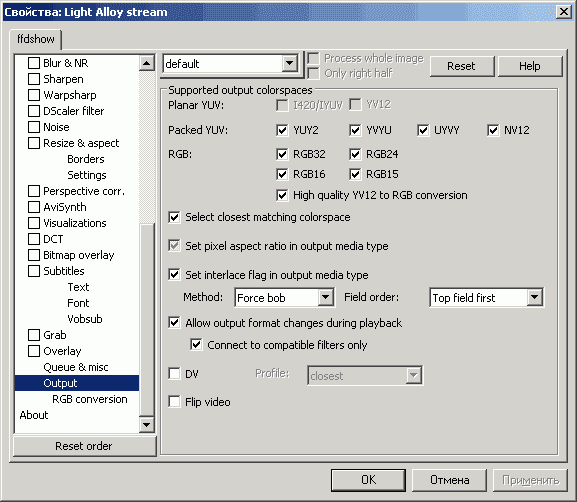Enable the Flip video checkbox
577x502 pixels.
point(174,402)
